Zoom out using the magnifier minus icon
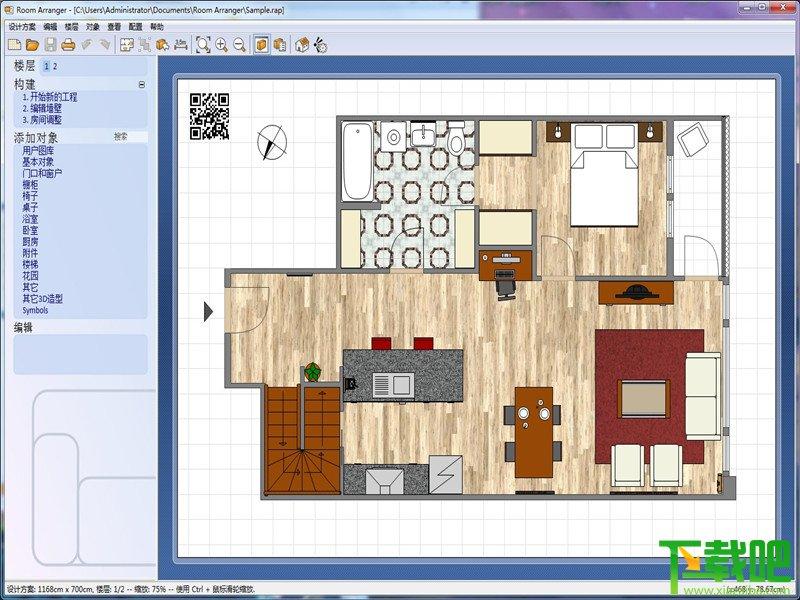This screenshot has width=800, height=600. [239, 45]
